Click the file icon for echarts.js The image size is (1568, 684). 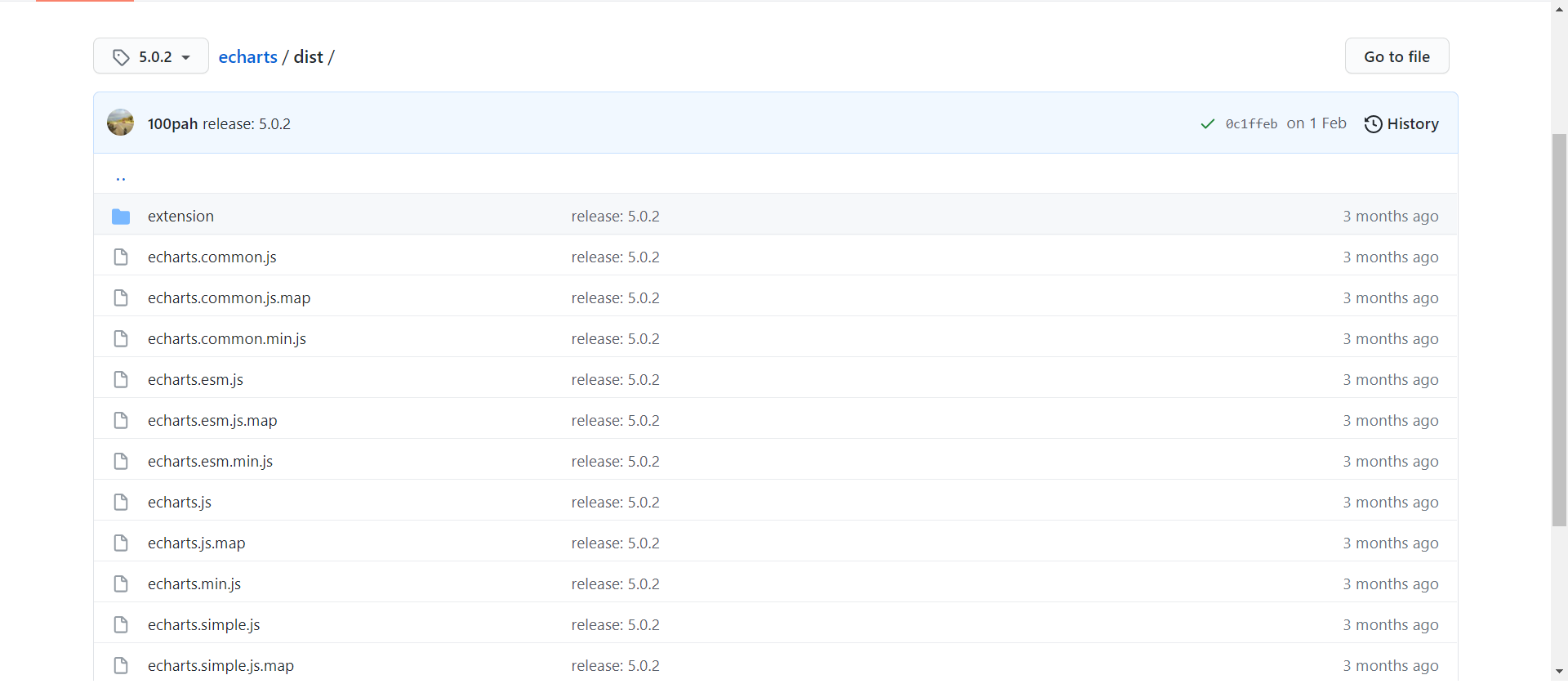[x=121, y=503]
